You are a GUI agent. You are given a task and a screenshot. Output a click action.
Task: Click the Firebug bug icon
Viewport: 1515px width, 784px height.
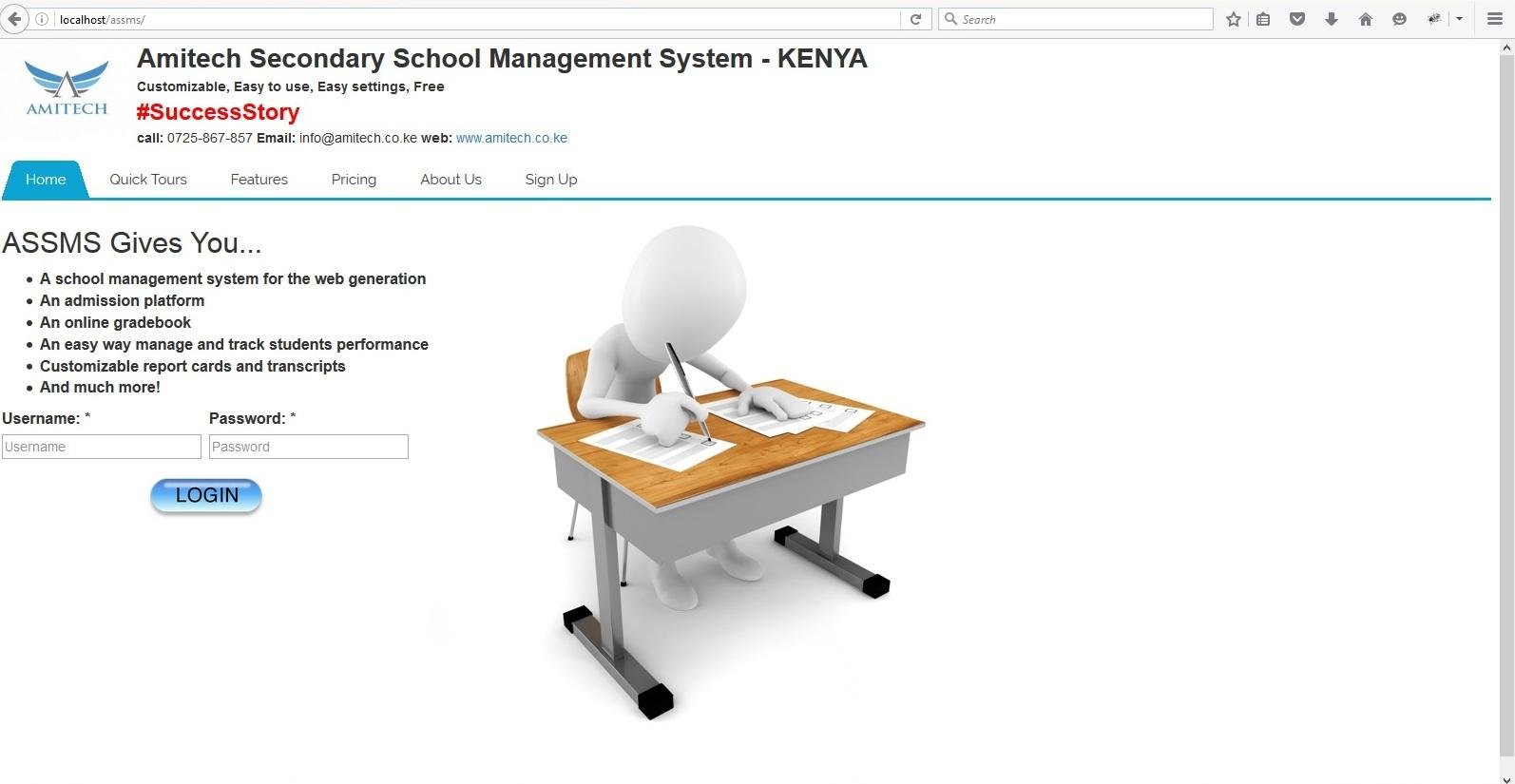click(x=1434, y=19)
